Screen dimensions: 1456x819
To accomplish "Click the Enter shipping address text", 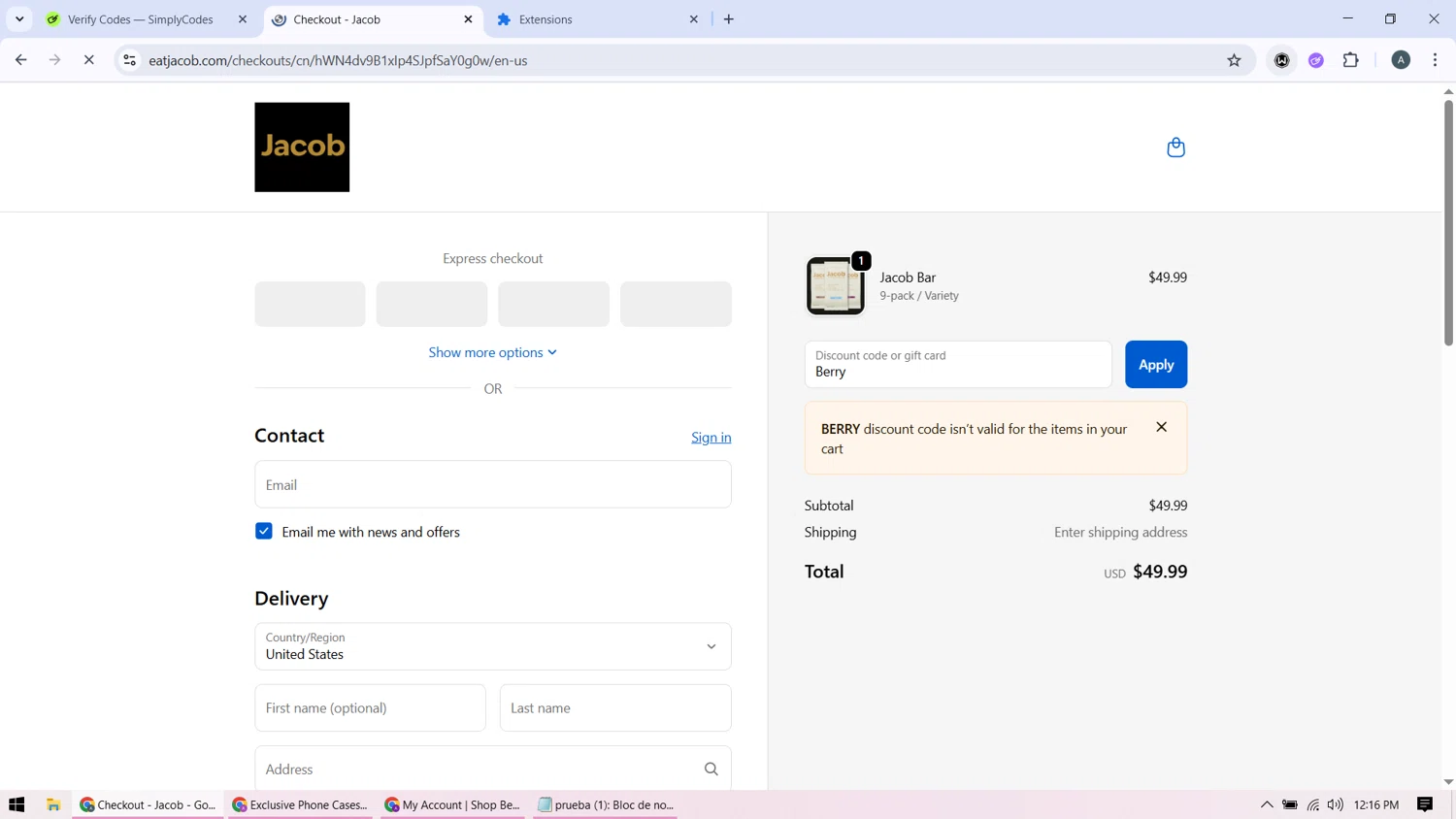I will [1120, 532].
